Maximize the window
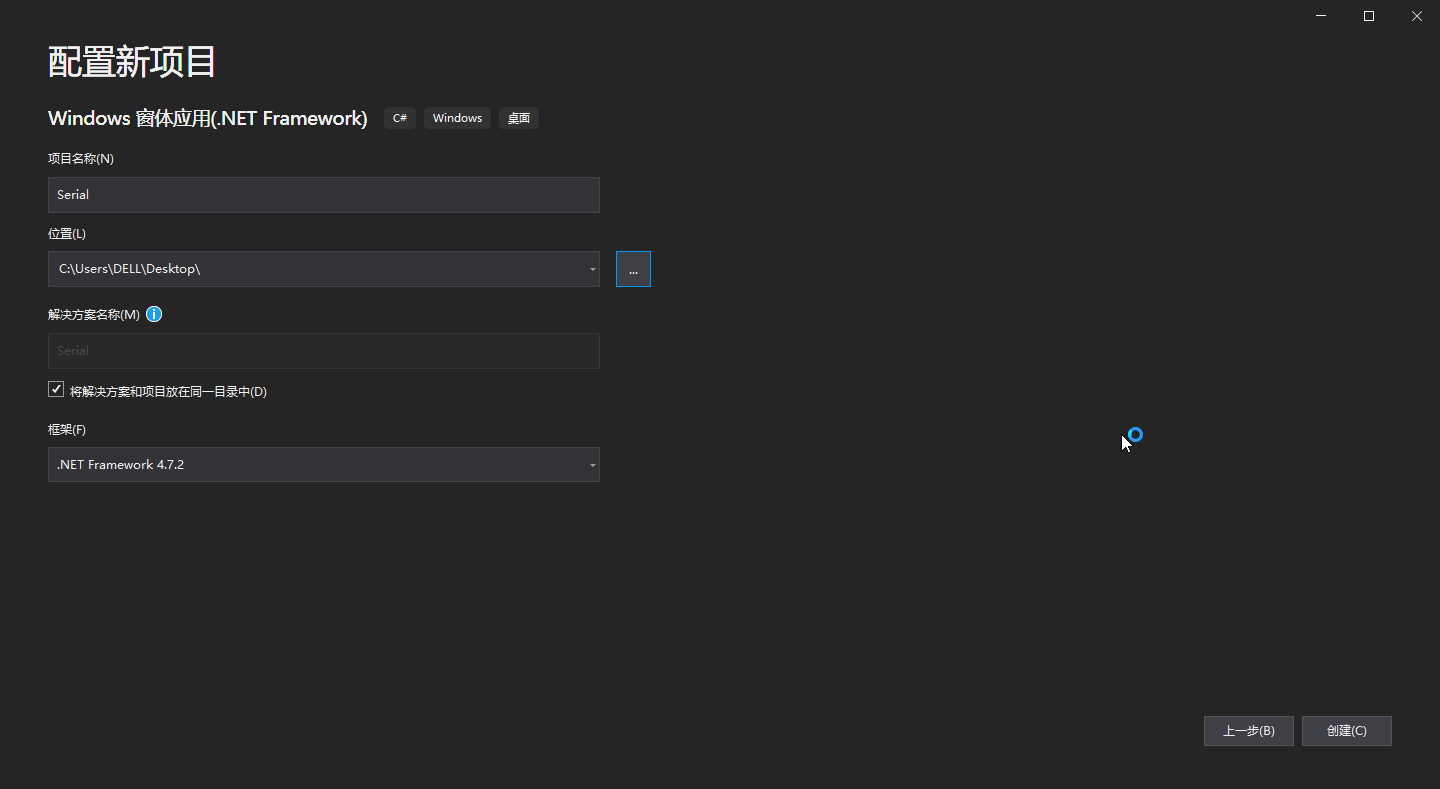Viewport: 1440px width, 789px height. pyautogui.click(x=1369, y=16)
